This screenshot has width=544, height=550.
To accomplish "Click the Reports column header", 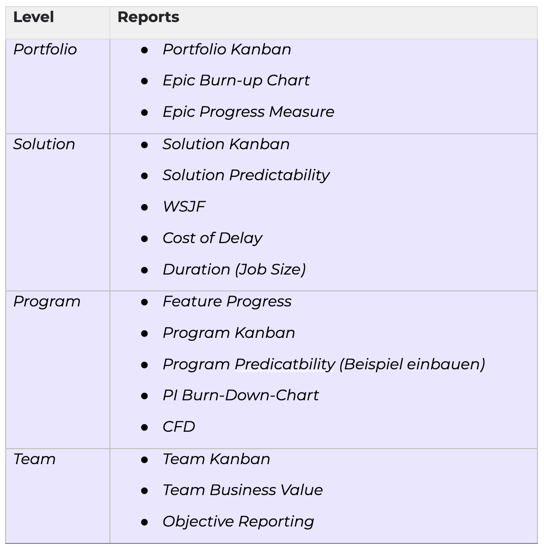I will point(148,17).
